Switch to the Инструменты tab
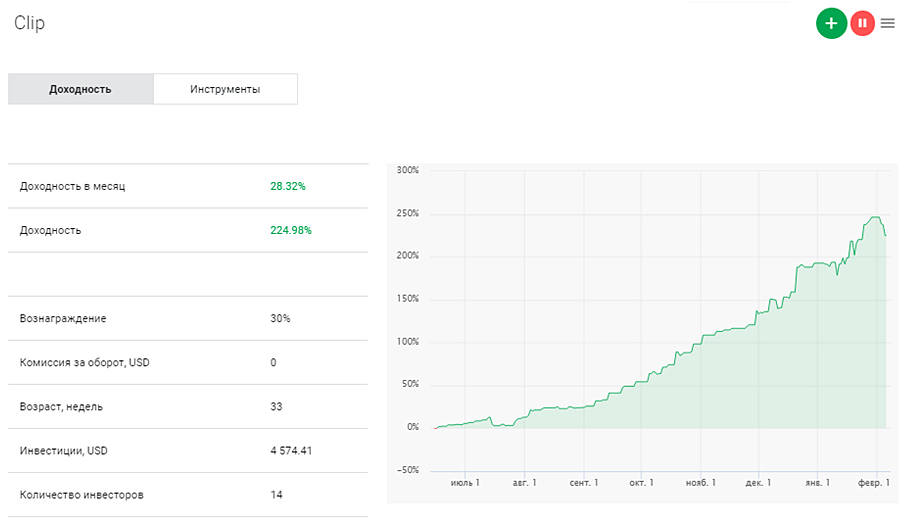The height and width of the screenshot is (519, 919). 225,89
